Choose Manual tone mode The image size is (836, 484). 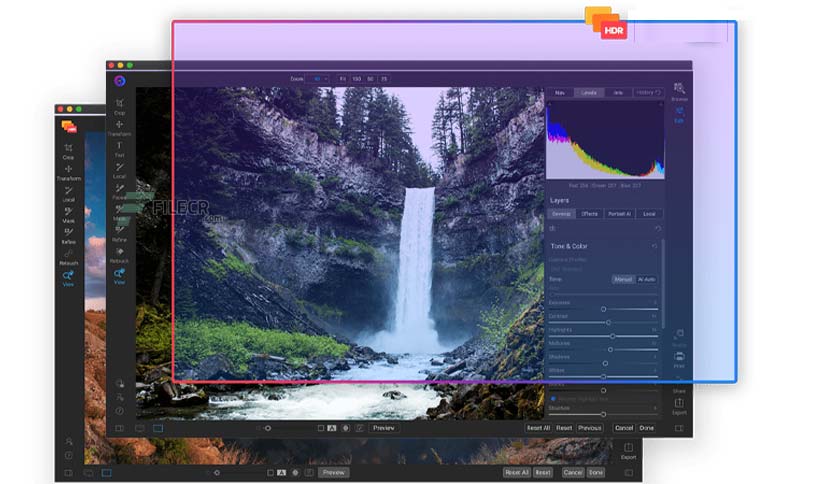[623, 279]
